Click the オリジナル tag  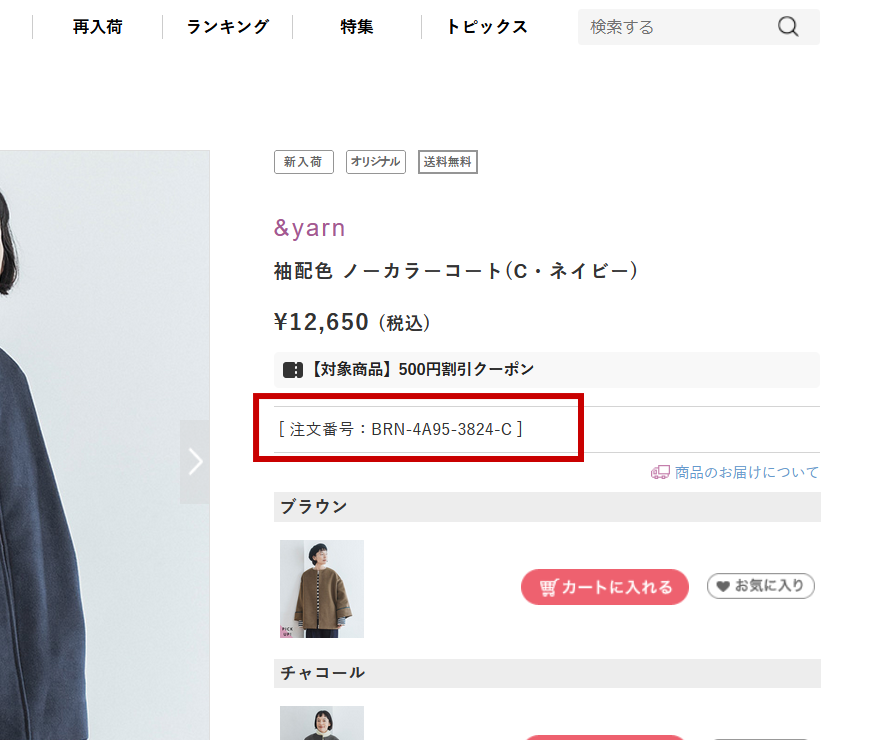376,162
